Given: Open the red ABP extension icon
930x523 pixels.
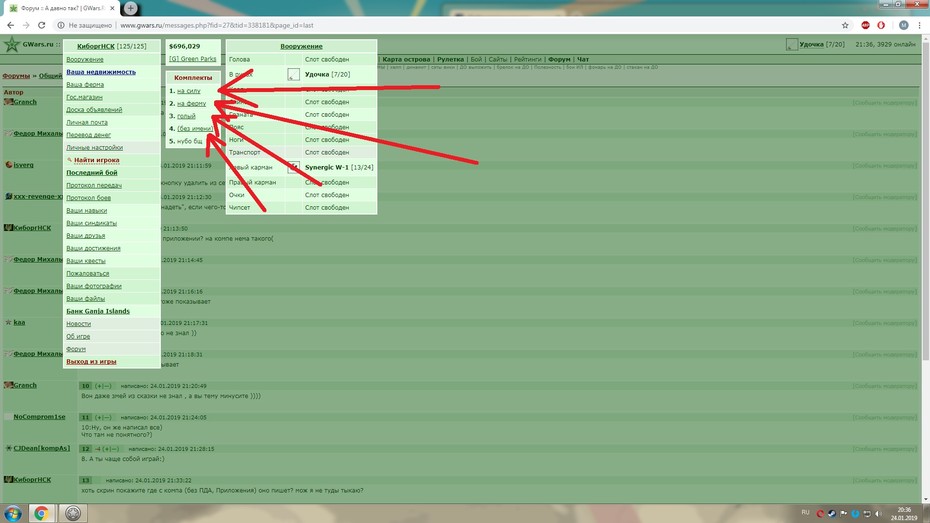Looking at the screenshot, I should (865, 25).
